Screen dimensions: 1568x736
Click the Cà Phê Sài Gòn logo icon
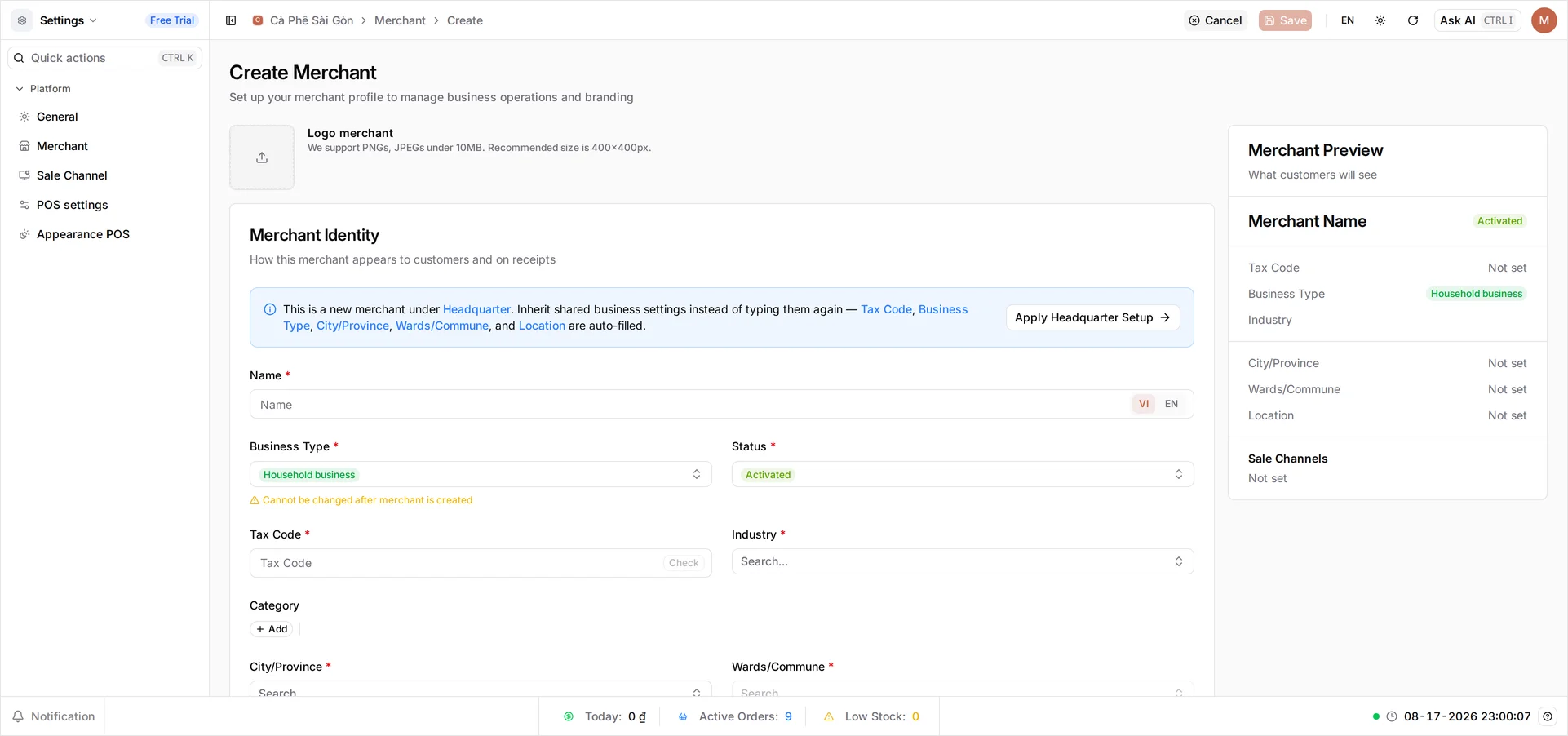point(258,20)
